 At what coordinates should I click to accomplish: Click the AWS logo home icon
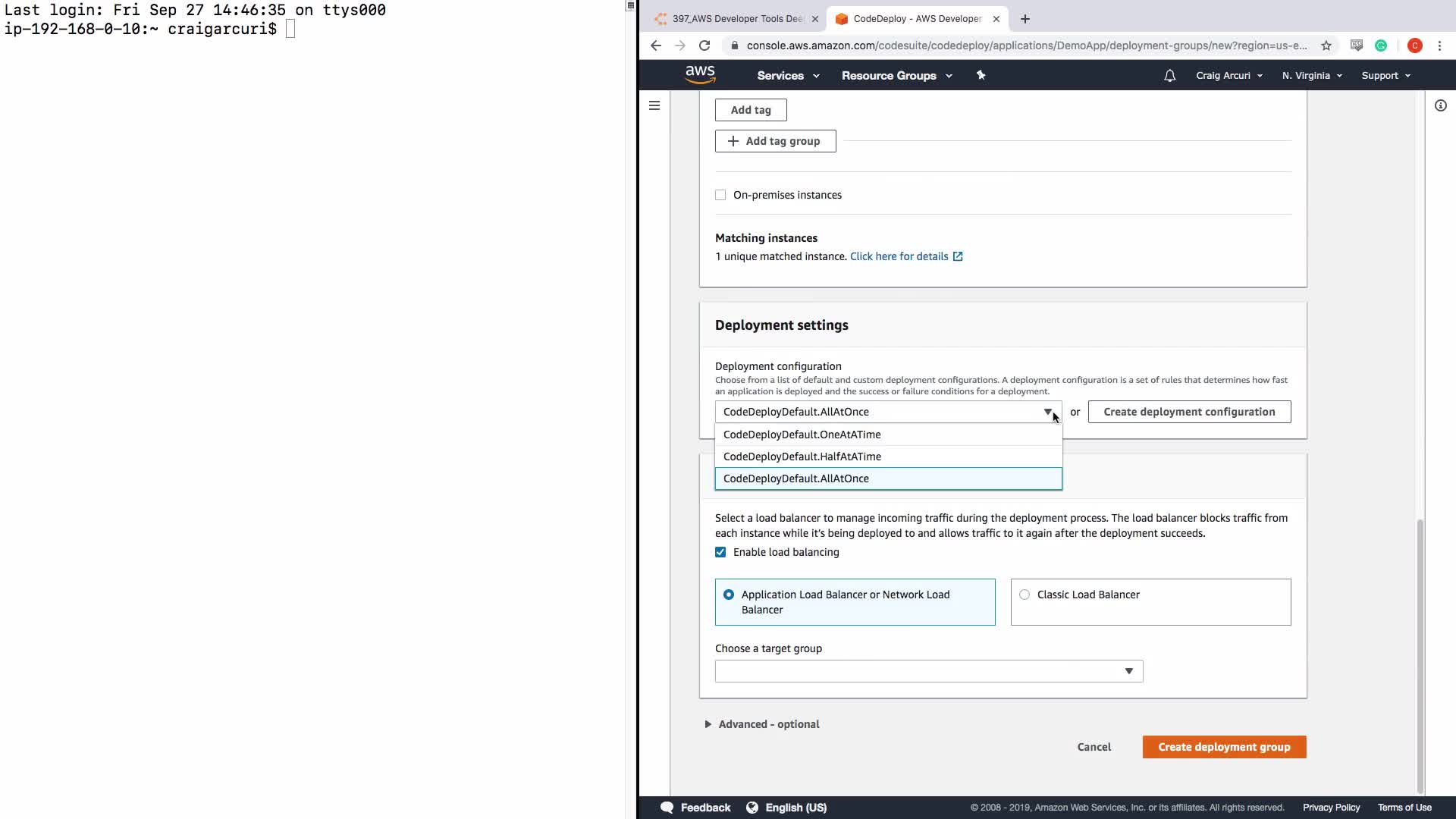tap(700, 74)
